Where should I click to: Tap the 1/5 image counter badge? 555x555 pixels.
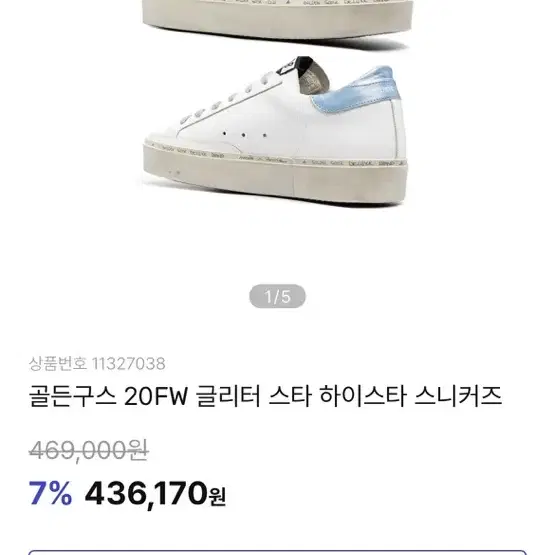coord(277,296)
